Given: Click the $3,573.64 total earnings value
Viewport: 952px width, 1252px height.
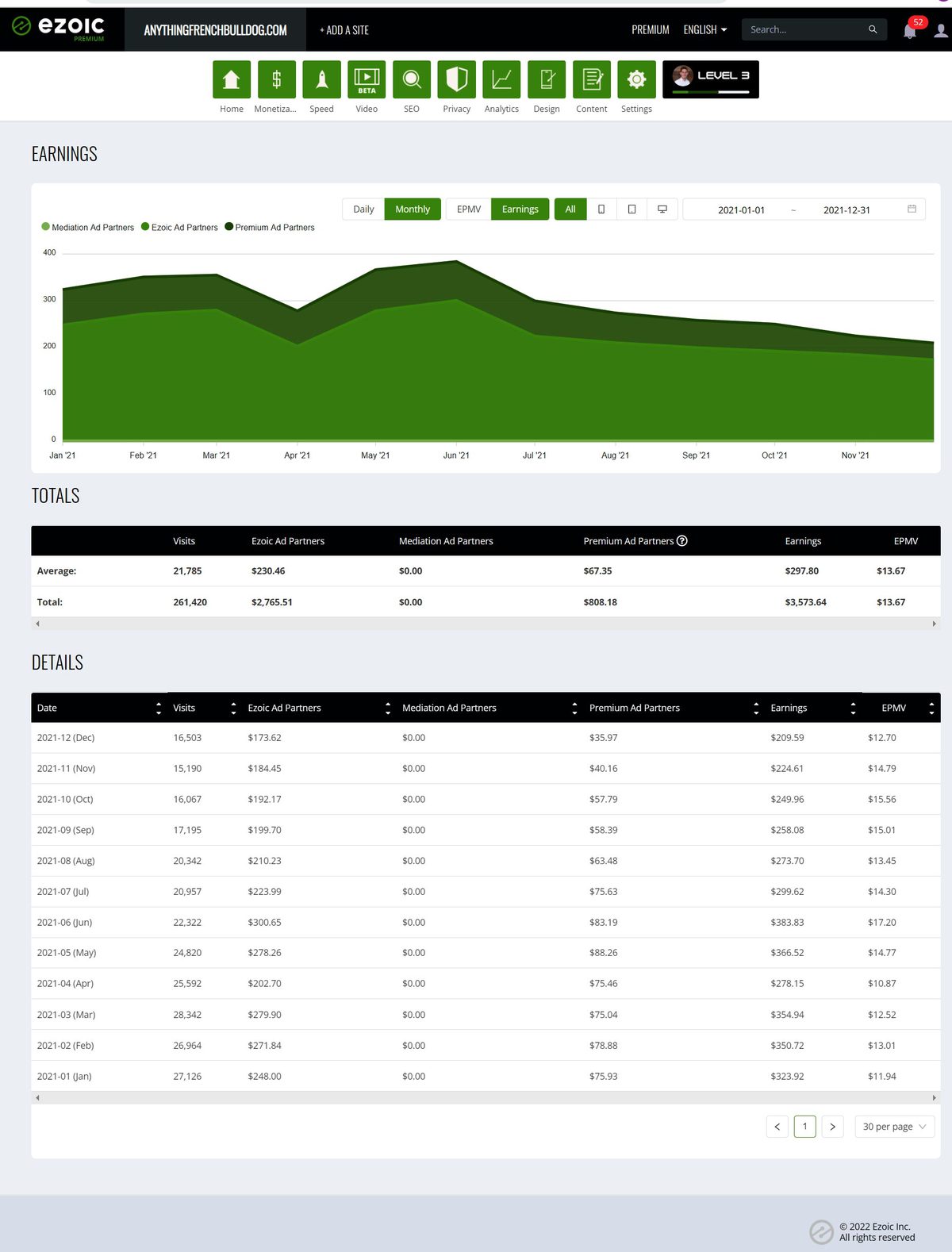Looking at the screenshot, I should pyautogui.click(x=805, y=602).
